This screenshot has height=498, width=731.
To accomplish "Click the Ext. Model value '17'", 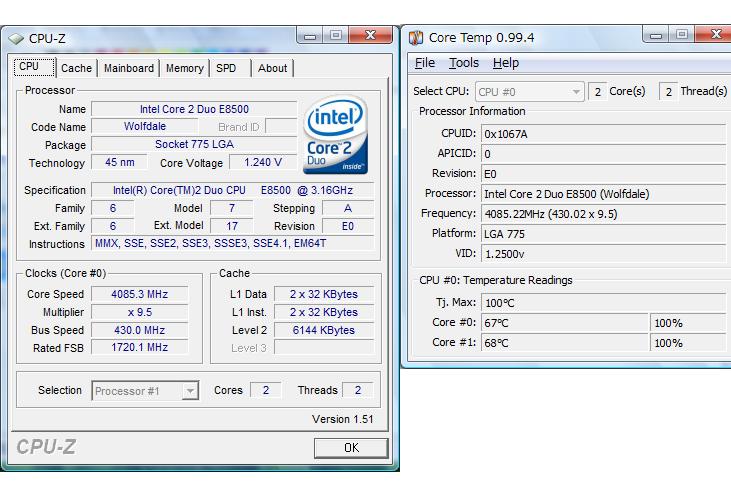I will (x=232, y=226).
